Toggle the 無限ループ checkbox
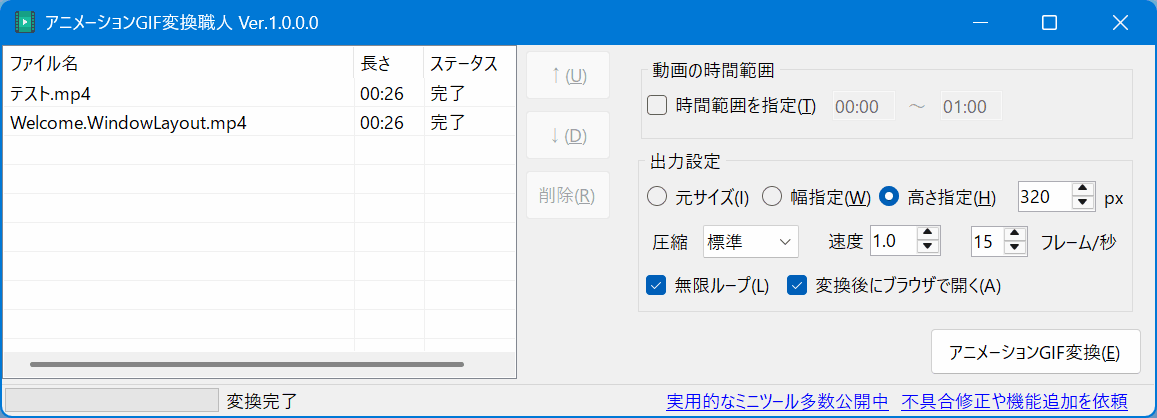The image size is (1157, 418). 657,286
